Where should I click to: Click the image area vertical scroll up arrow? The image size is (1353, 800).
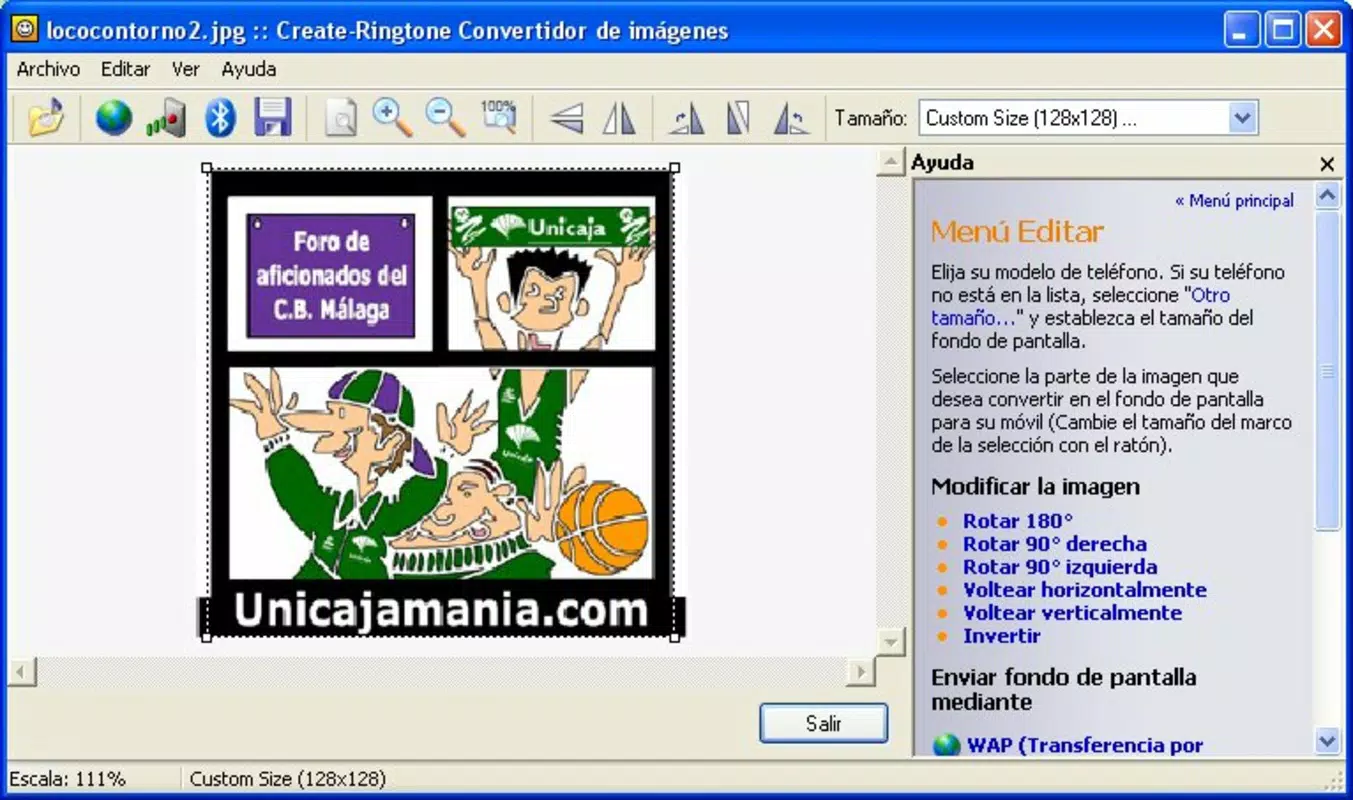pyautogui.click(x=889, y=163)
